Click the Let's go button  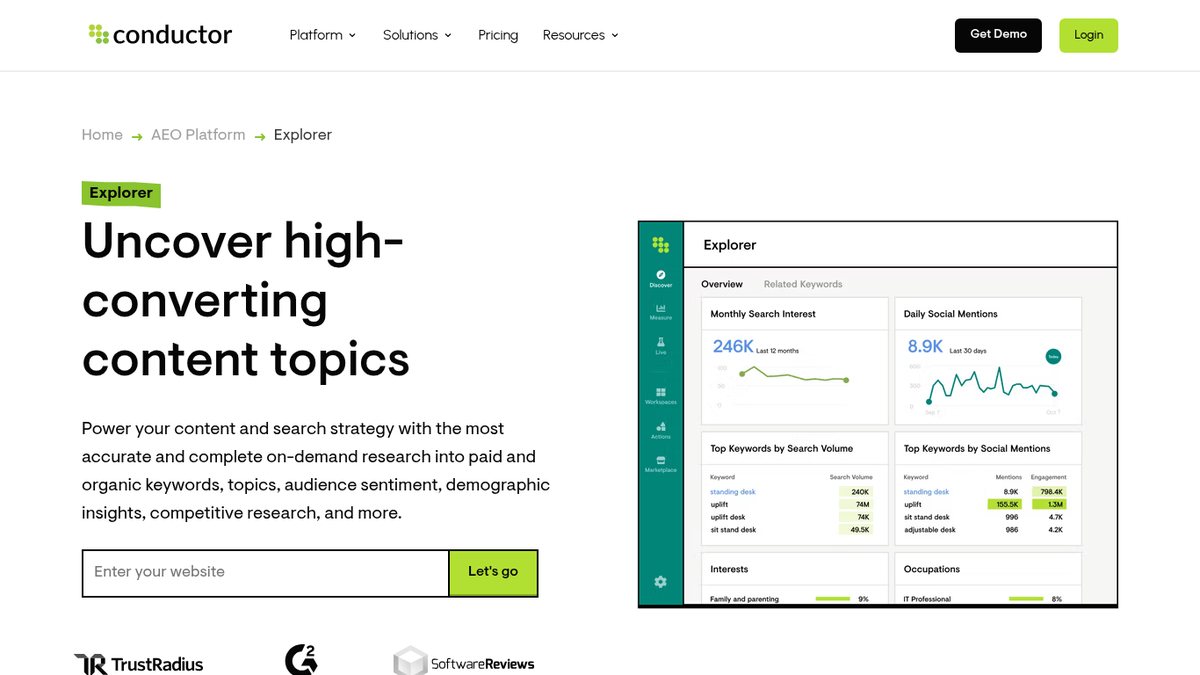(493, 573)
